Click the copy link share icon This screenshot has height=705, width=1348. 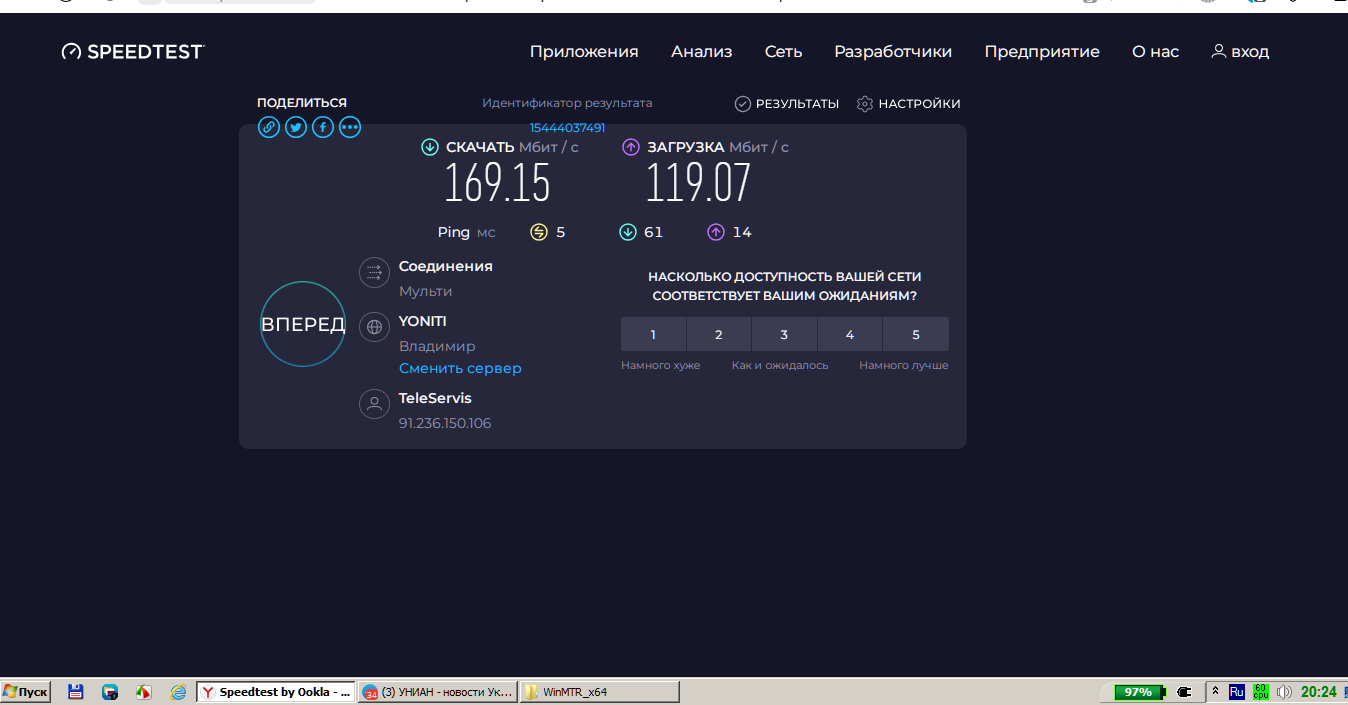(269, 127)
